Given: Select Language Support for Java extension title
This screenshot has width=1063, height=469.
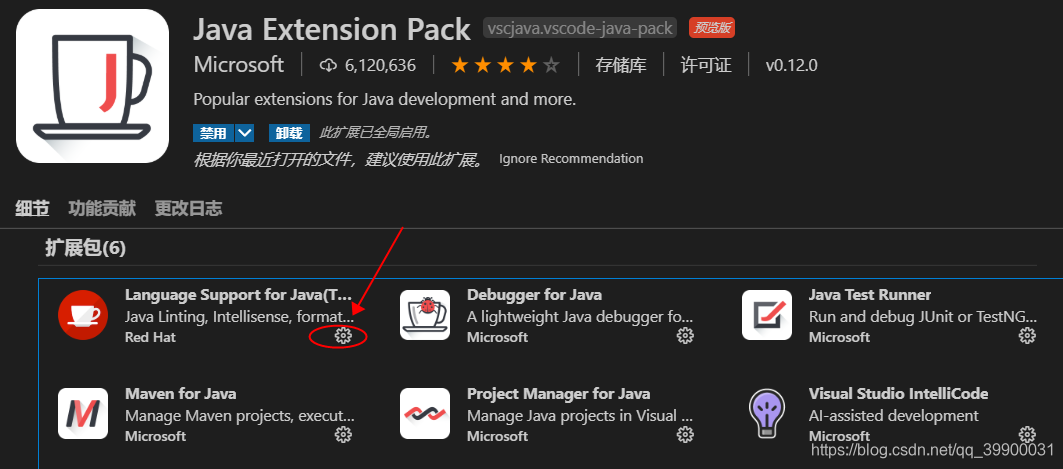Looking at the screenshot, I should (x=239, y=295).
